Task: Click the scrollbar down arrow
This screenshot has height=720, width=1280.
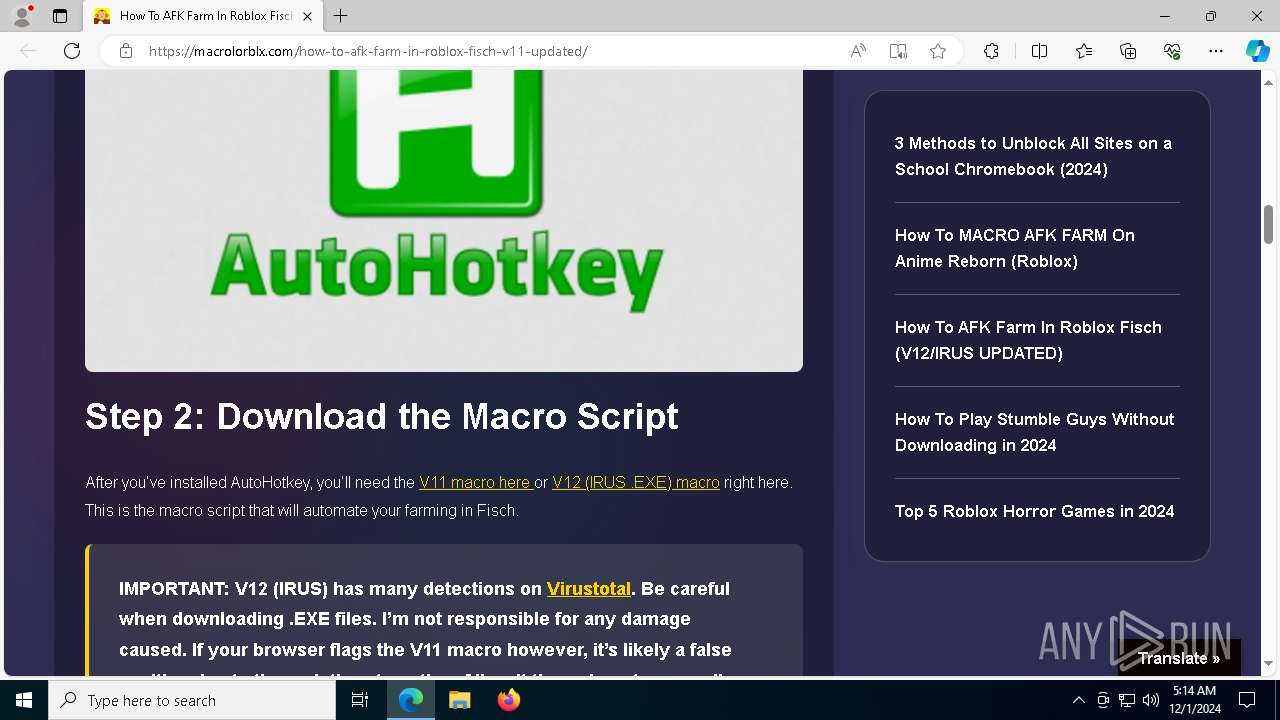Action: pos(1268,664)
